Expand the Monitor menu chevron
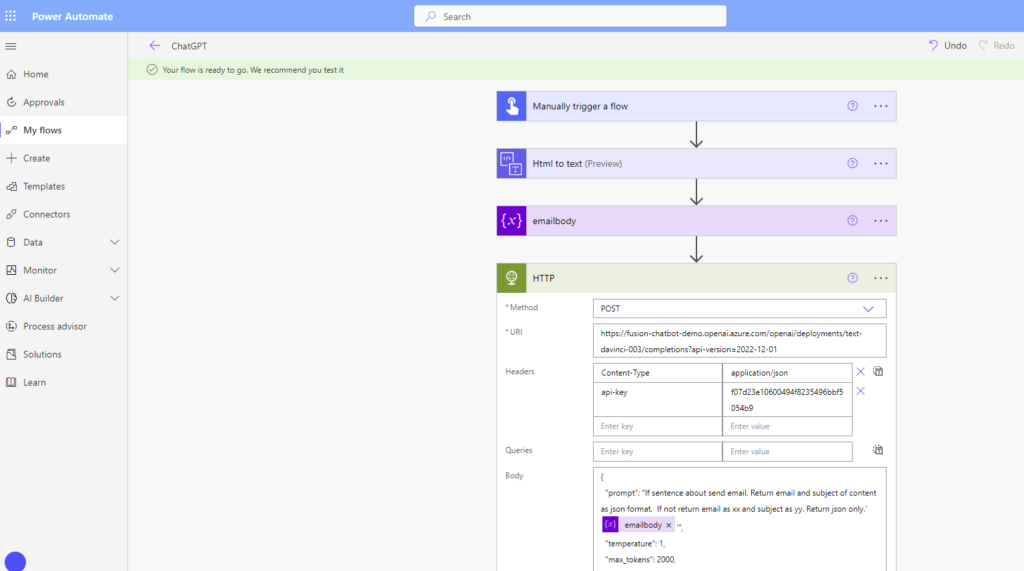 pyautogui.click(x=114, y=270)
